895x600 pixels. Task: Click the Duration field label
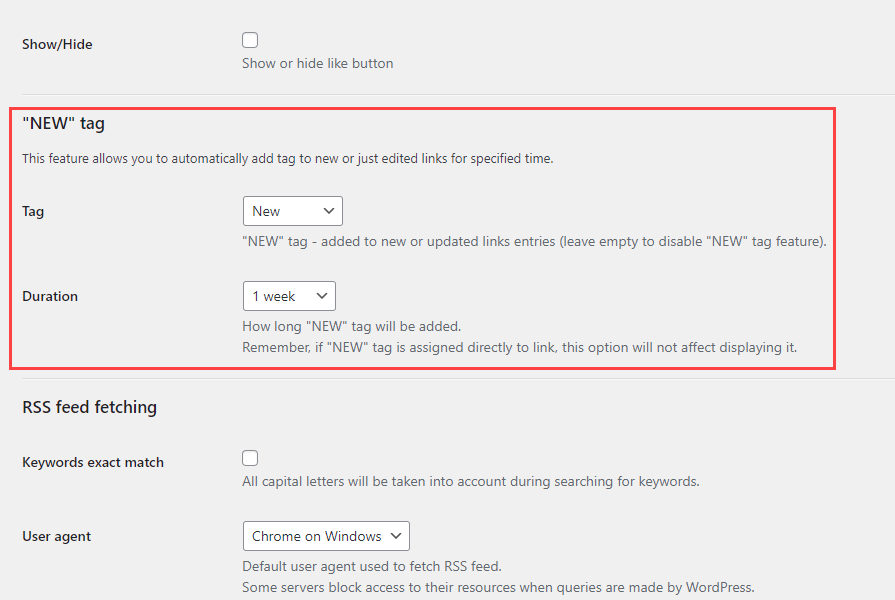click(x=50, y=297)
